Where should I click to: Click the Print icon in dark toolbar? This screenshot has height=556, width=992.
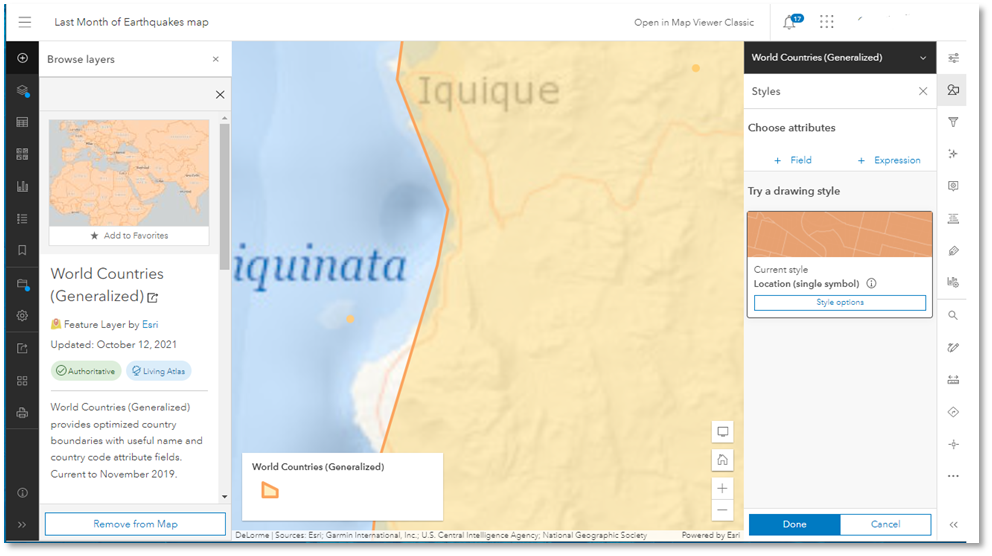click(x=22, y=413)
